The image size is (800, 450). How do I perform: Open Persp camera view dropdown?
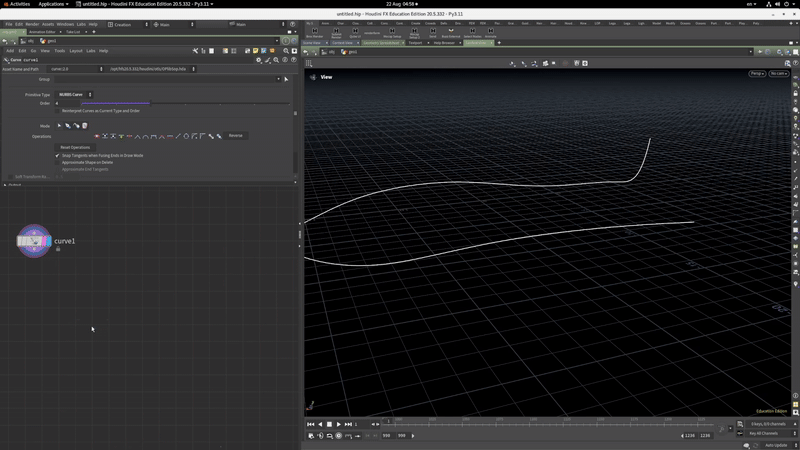click(757, 73)
